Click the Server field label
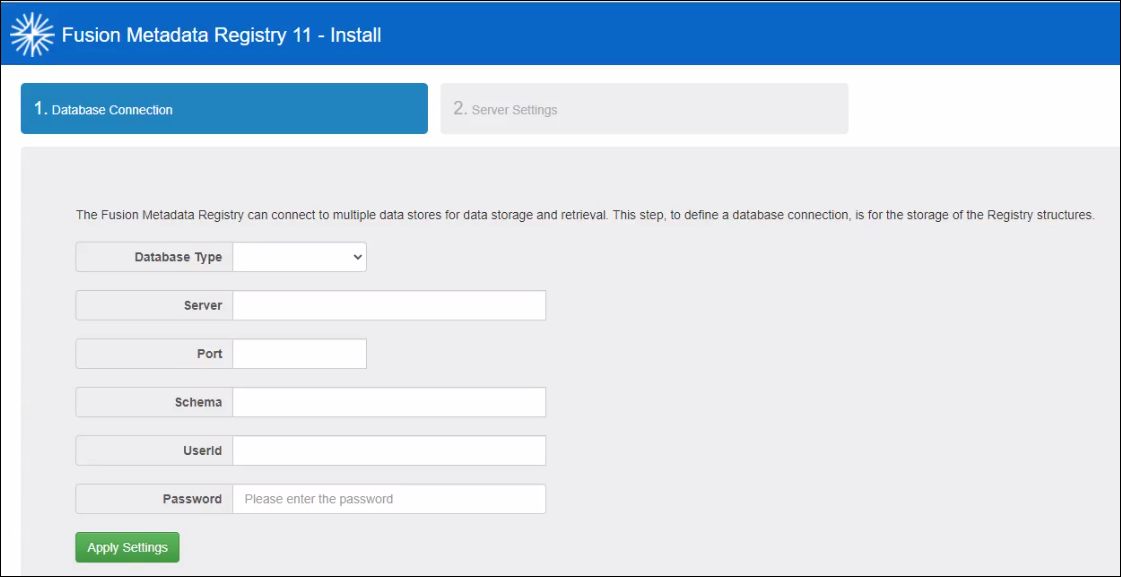This screenshot has width=1121, height=577. 202,306
